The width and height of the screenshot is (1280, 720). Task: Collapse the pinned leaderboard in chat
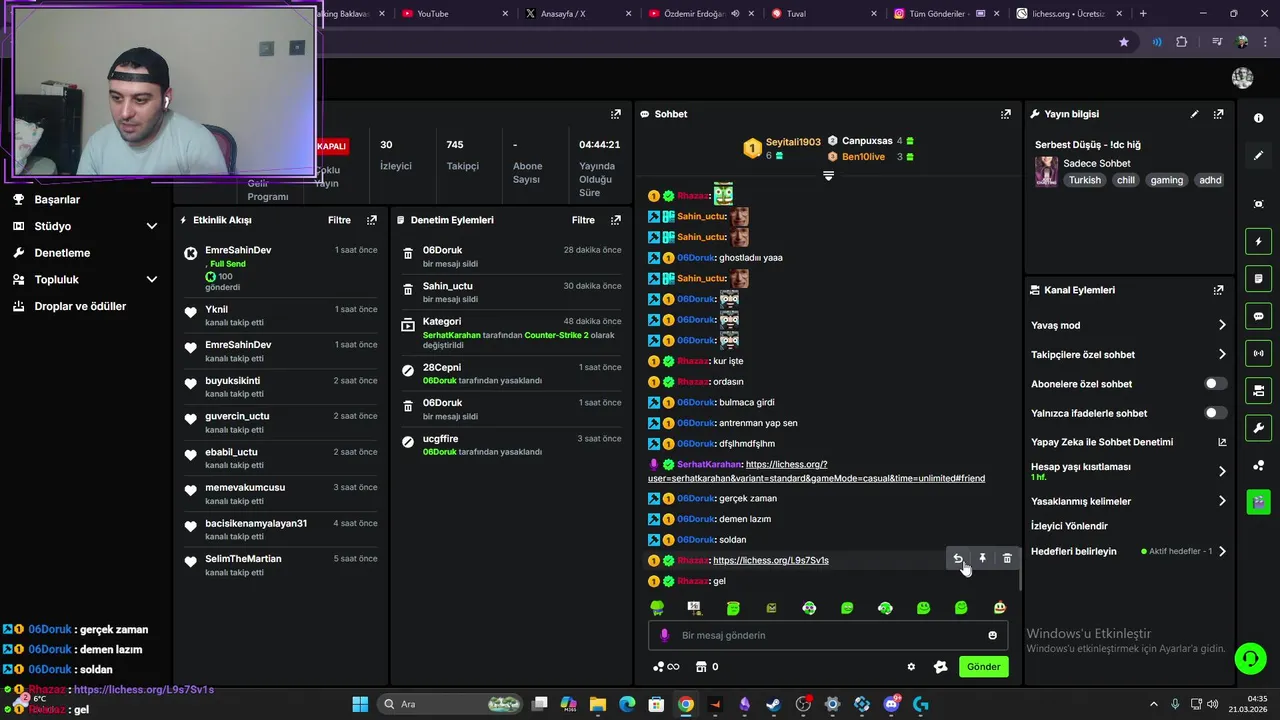828,176
